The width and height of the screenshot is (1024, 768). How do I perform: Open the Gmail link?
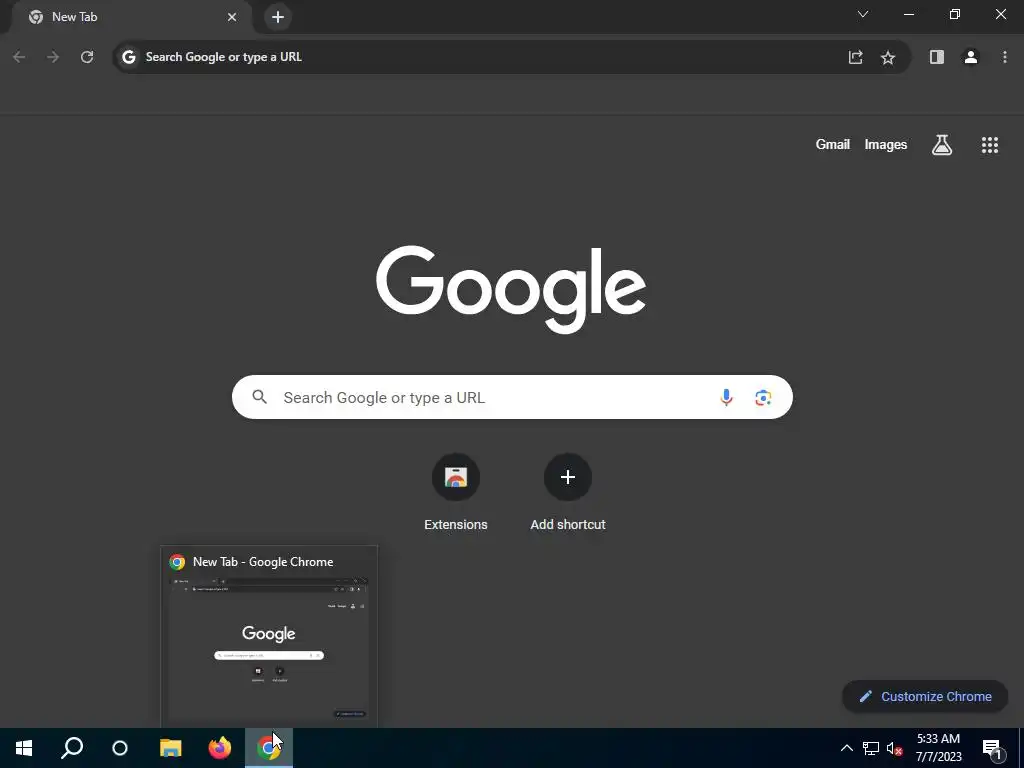[833, 145]
